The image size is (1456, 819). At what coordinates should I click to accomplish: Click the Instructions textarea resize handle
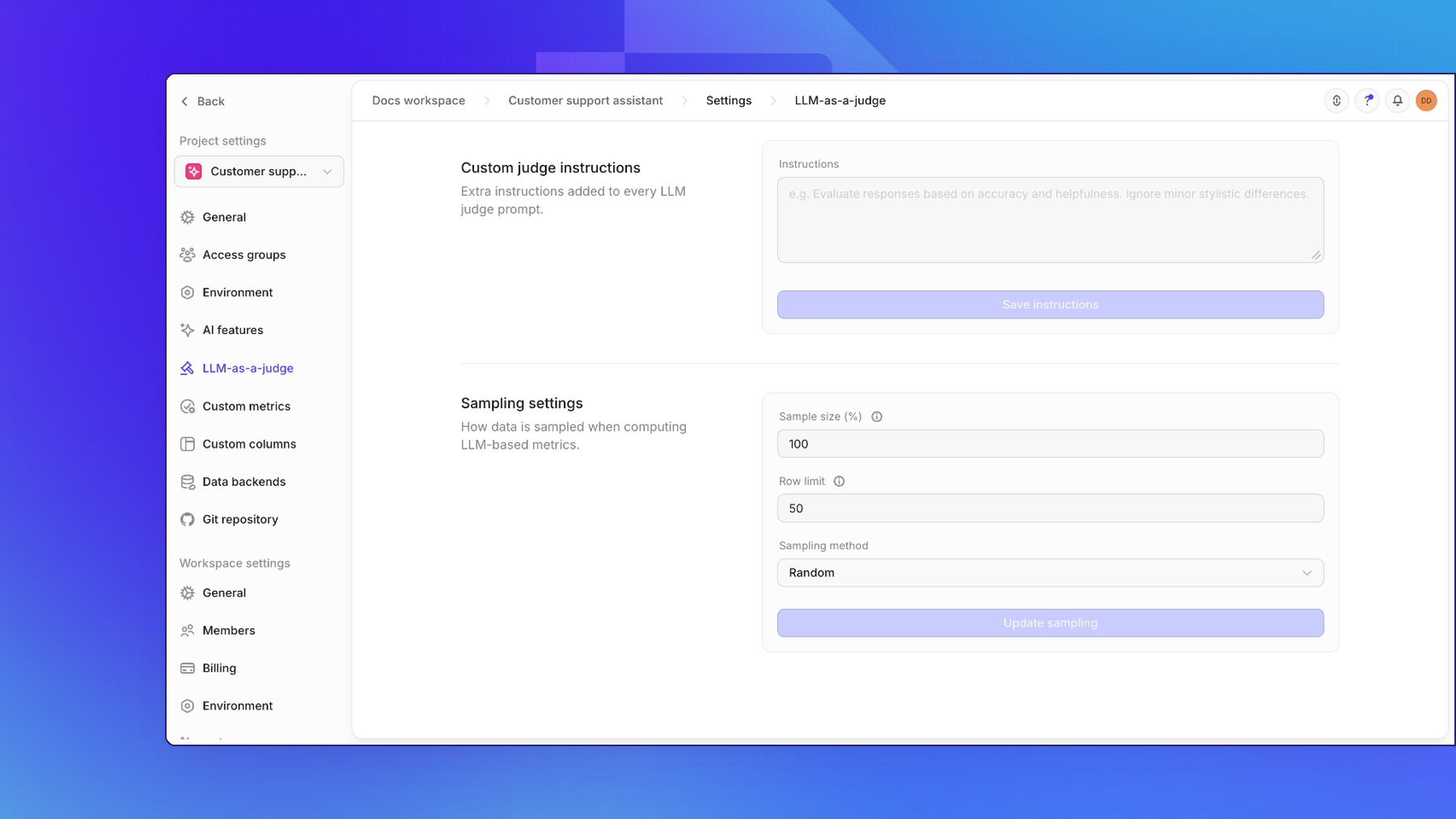tap(1316, 255)
